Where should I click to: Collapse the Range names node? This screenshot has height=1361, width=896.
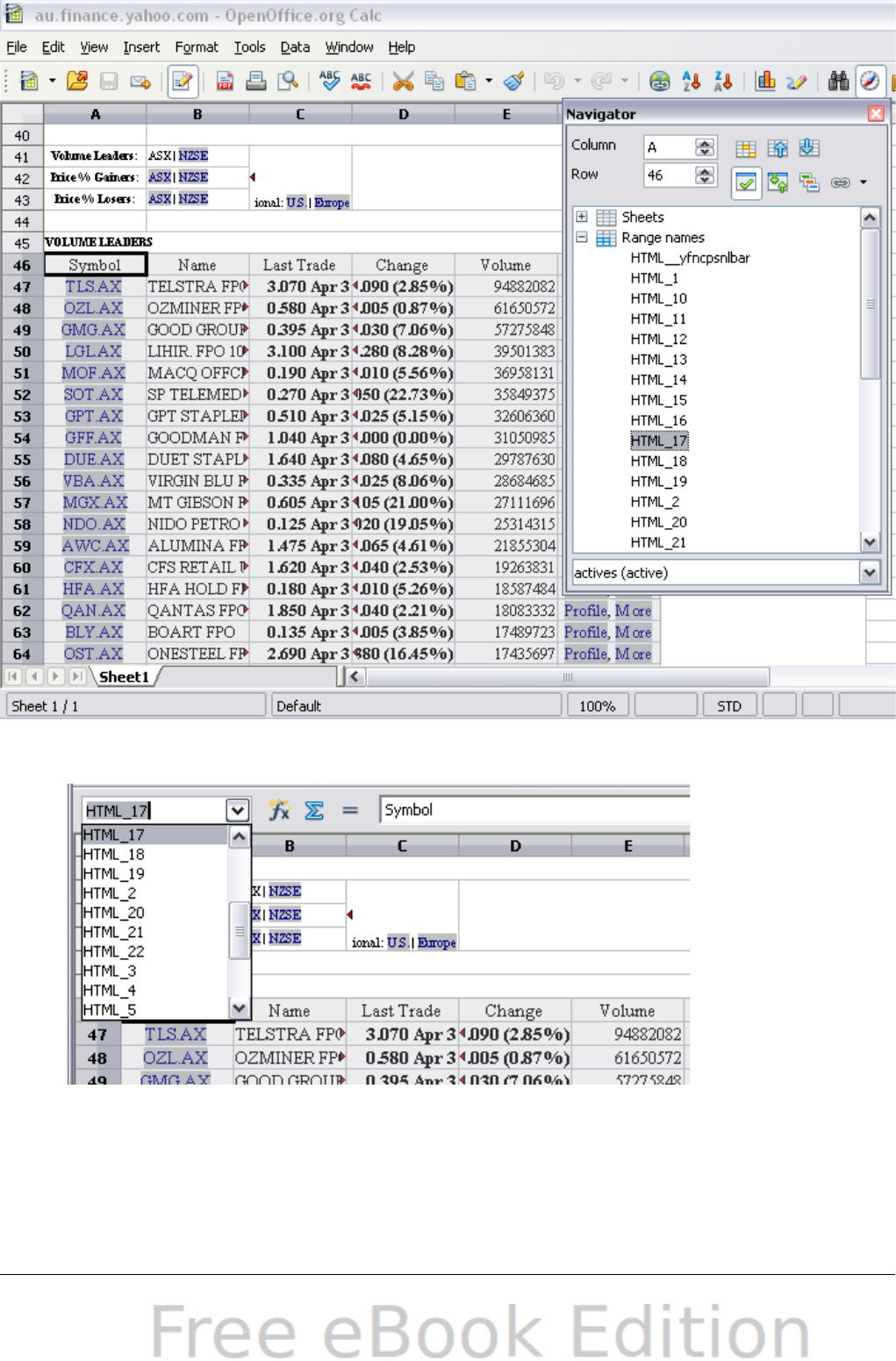[581, 237]
